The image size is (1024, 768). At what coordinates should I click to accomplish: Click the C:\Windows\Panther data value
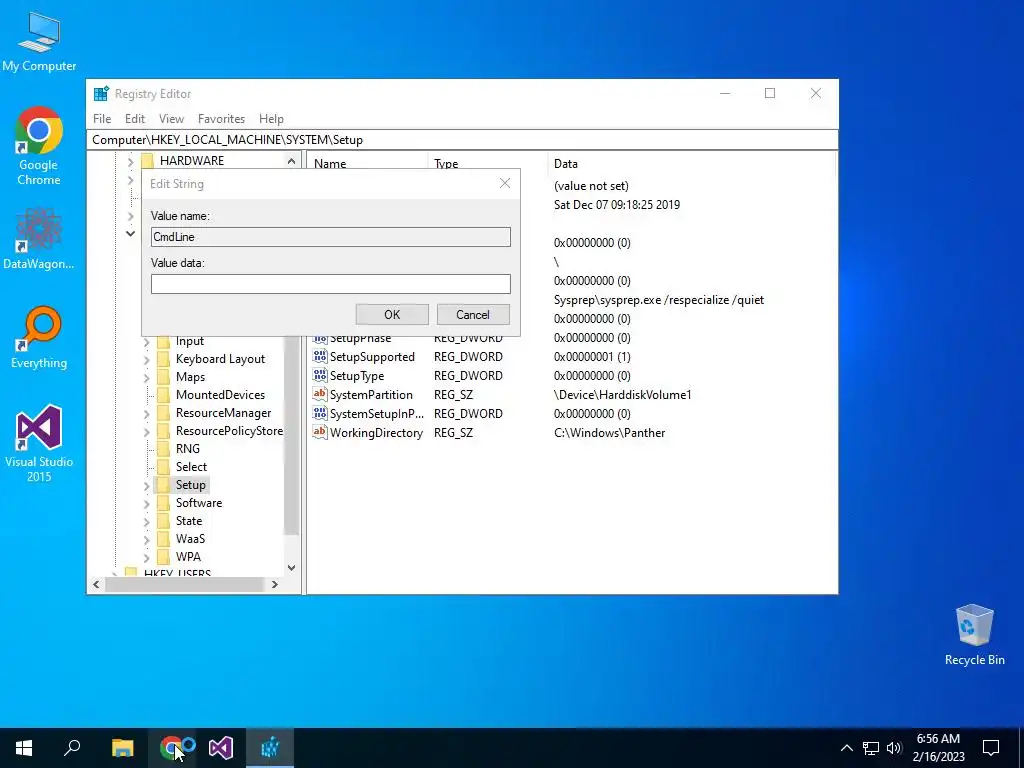[609, 433]
